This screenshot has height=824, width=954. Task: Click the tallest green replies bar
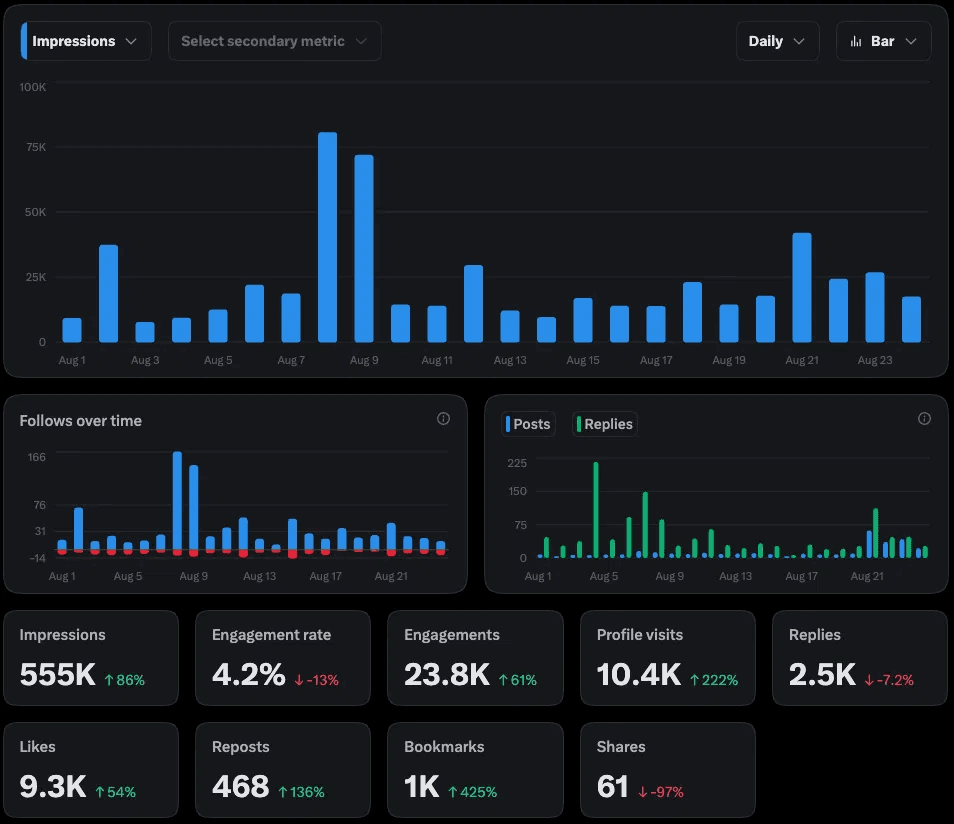[596, 510]
